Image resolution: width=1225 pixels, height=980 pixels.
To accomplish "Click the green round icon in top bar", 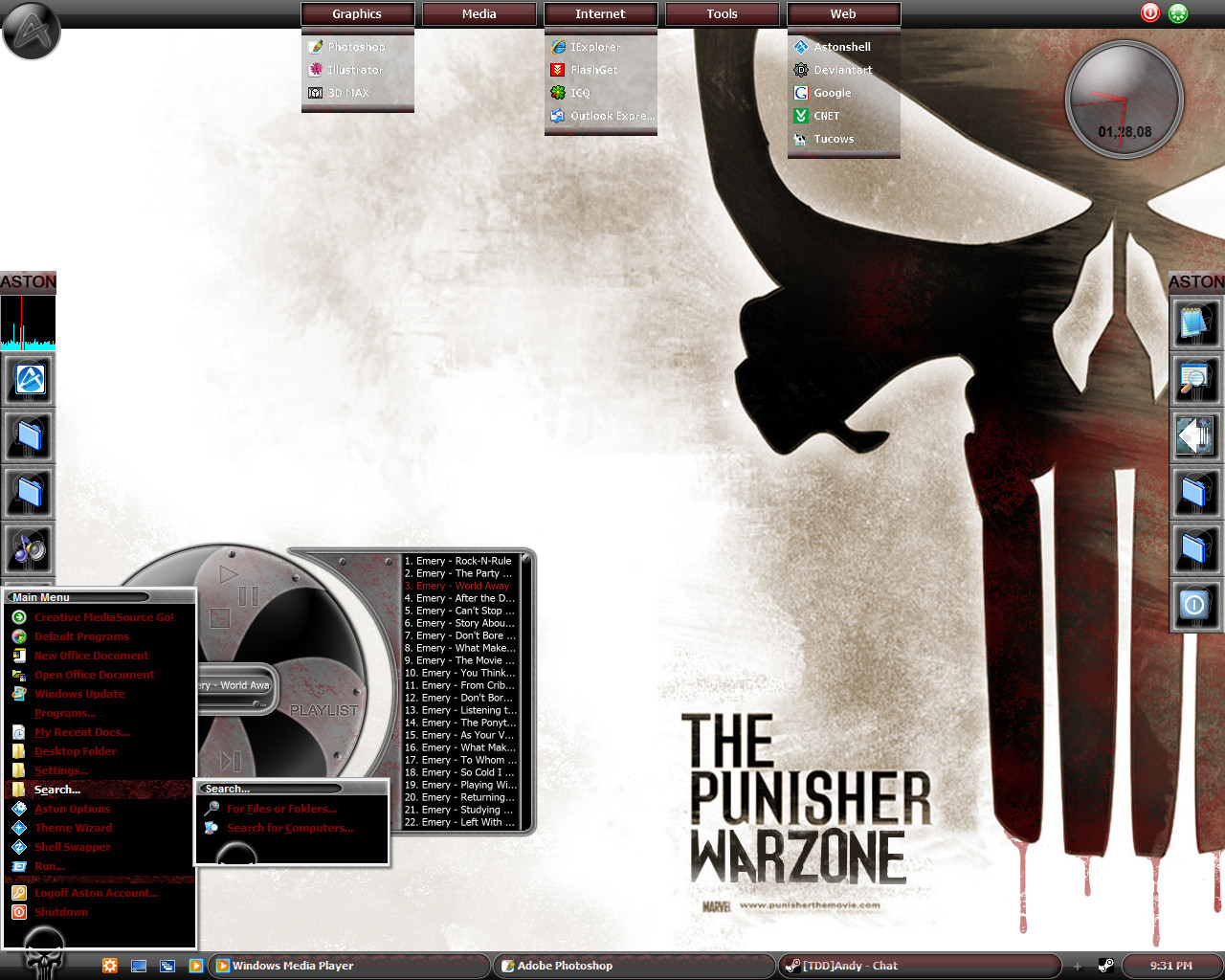I will point(1178,13).
